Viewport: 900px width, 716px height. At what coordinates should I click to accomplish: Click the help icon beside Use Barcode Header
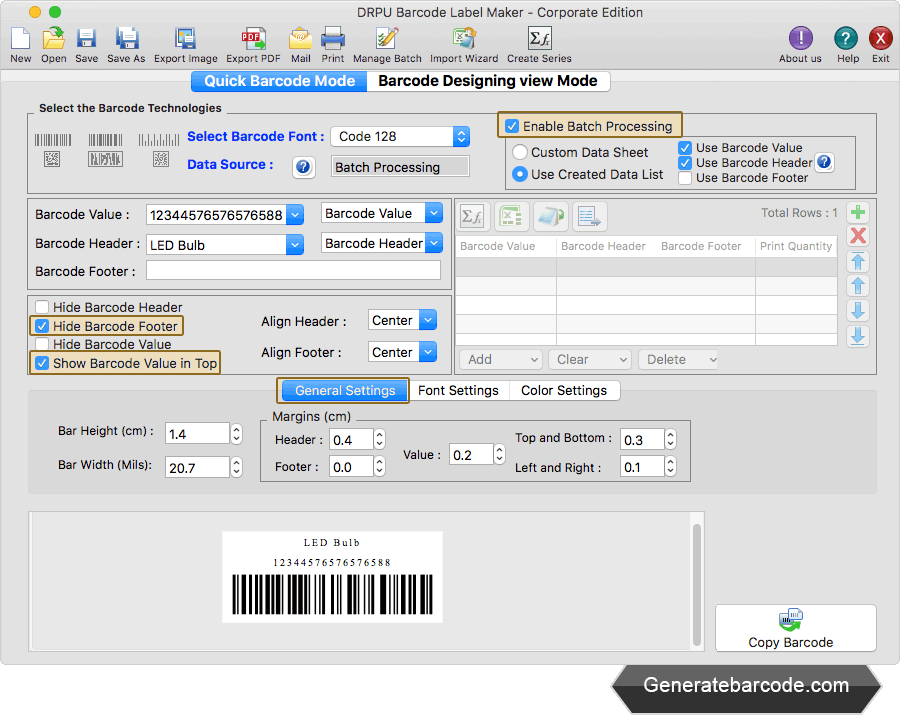click(824, 162)
